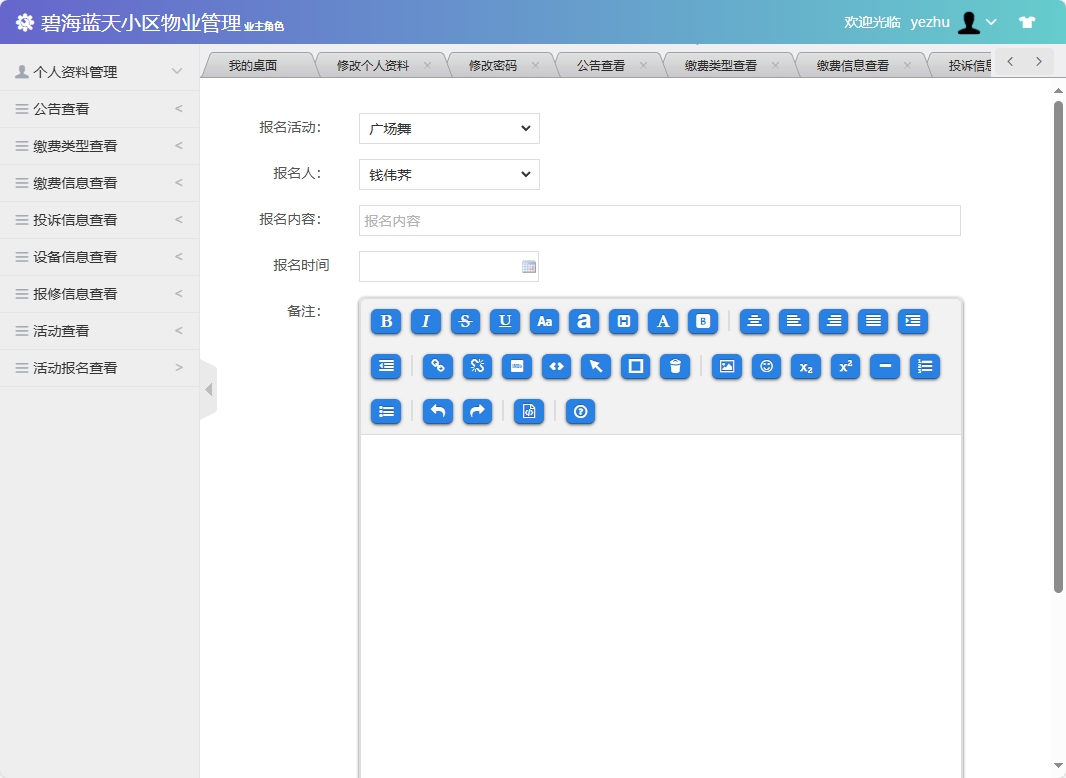
Task: Switch to the 我的桌面 tab
Action: tap(256, 62)
